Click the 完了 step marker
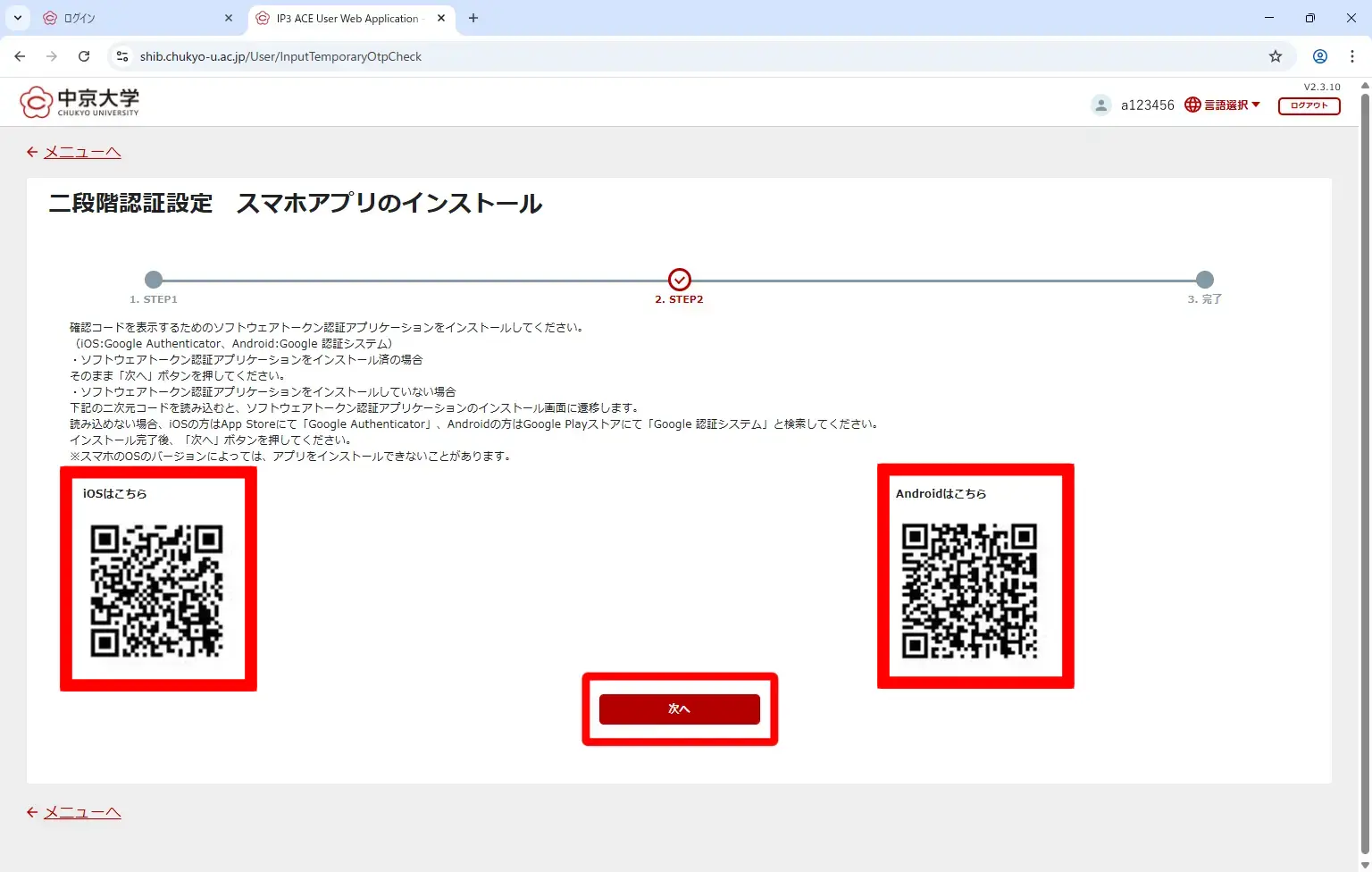The height and width of the screenshot is (872, 1372). 1205,280
